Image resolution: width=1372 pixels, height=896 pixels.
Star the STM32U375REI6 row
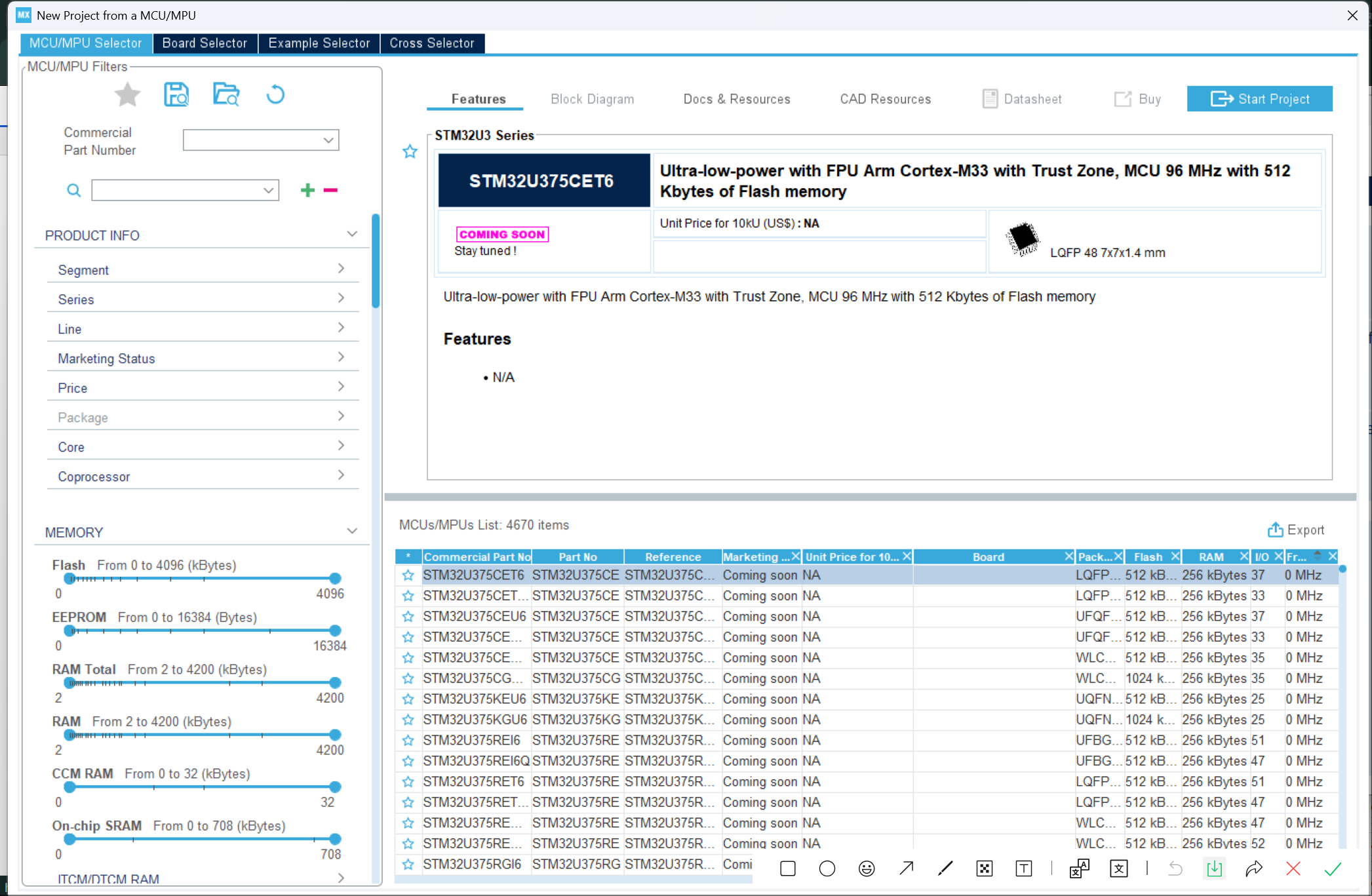(x=408, y=740)
